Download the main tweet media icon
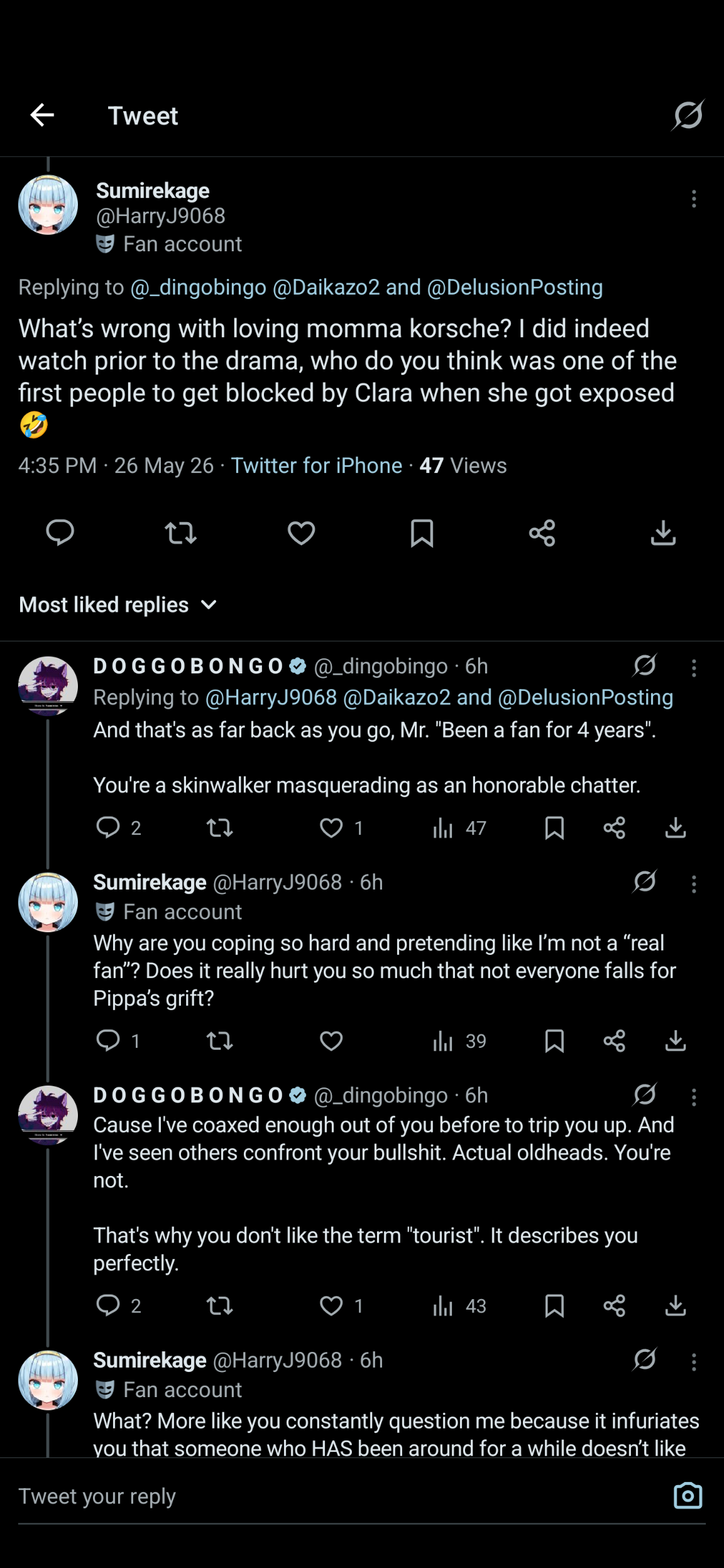Image resolution: width=724 pixels, height=1568 pixels. [663, 533]
